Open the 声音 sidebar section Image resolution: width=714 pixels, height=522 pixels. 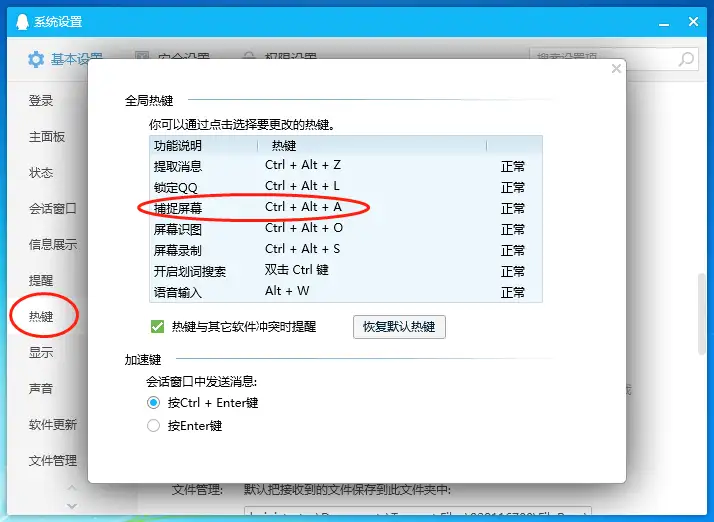41,388
